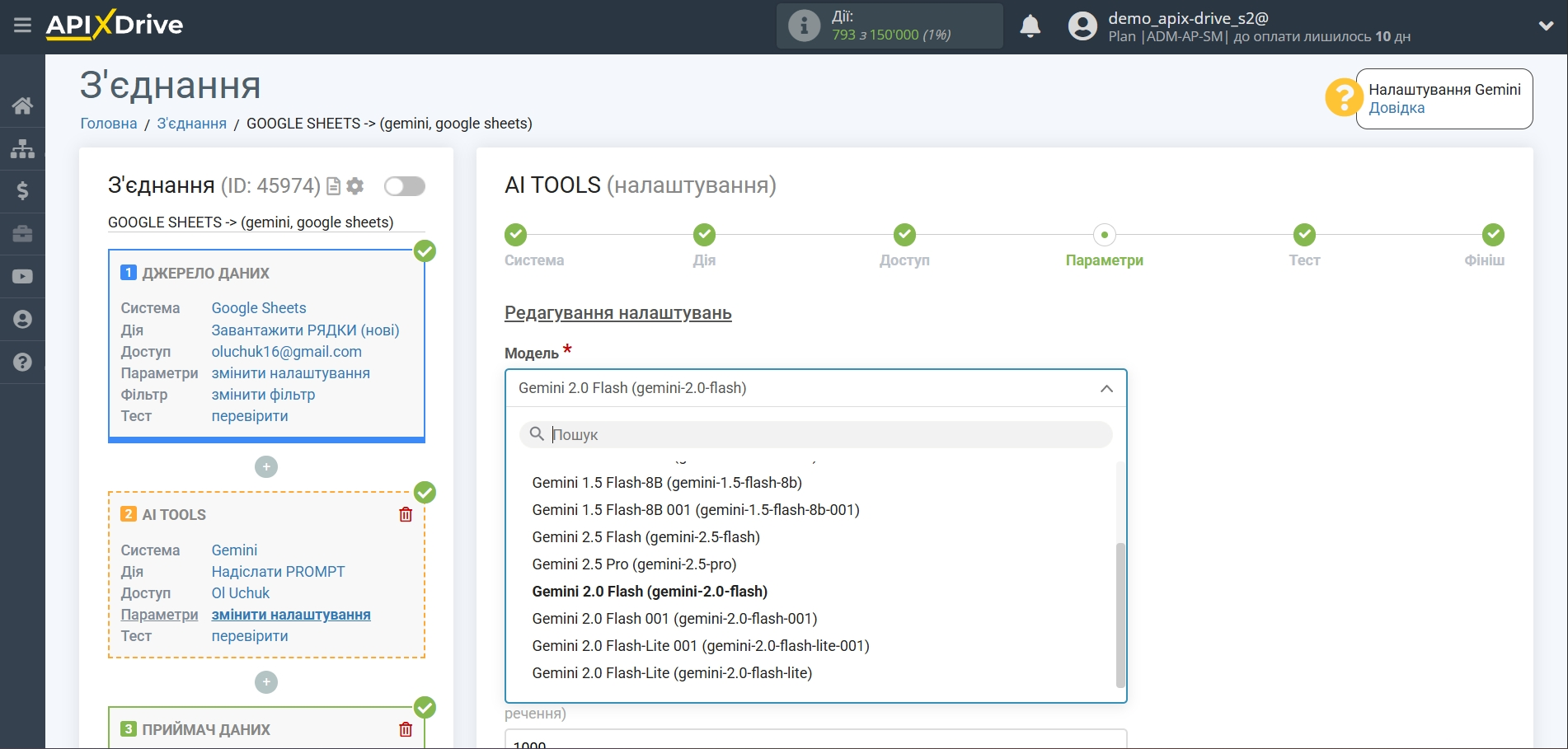
Task: Click AI TOOLS змінити налаштування link
Action: (x=291, y=615)
